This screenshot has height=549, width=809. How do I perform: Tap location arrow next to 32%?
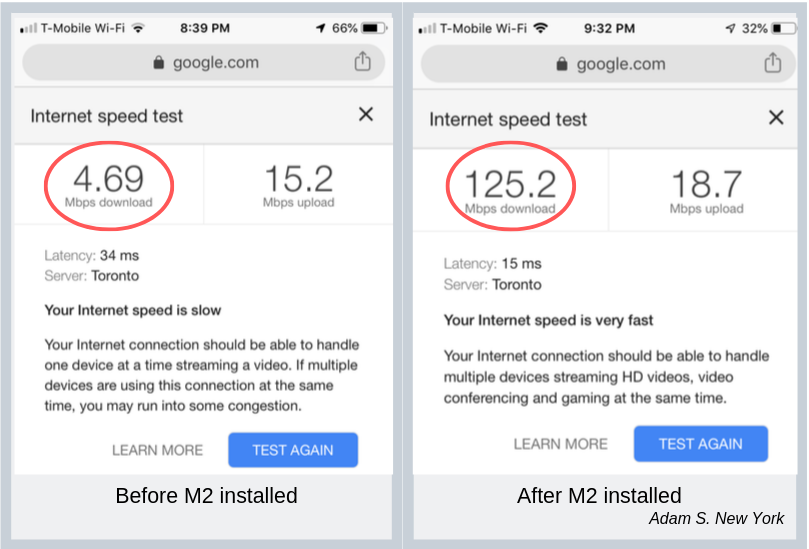[x=730, y=28]
